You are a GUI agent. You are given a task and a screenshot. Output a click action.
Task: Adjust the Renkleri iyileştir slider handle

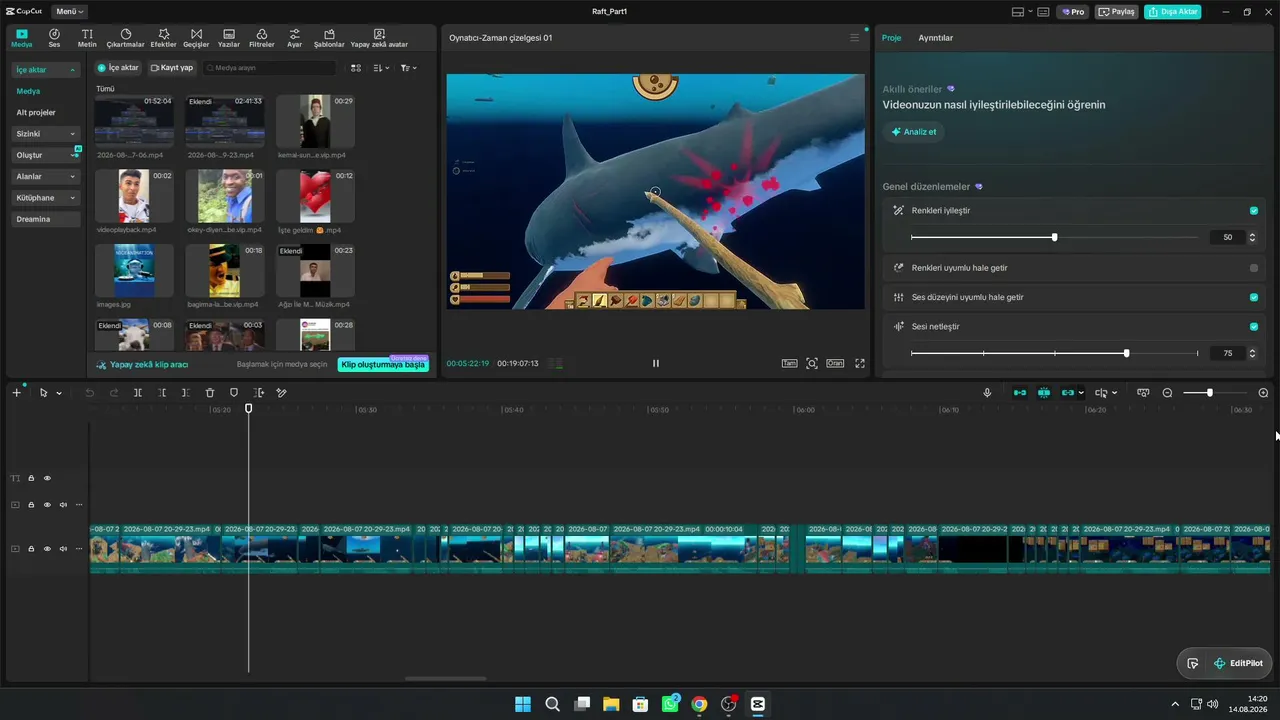tap(1054, 237)
